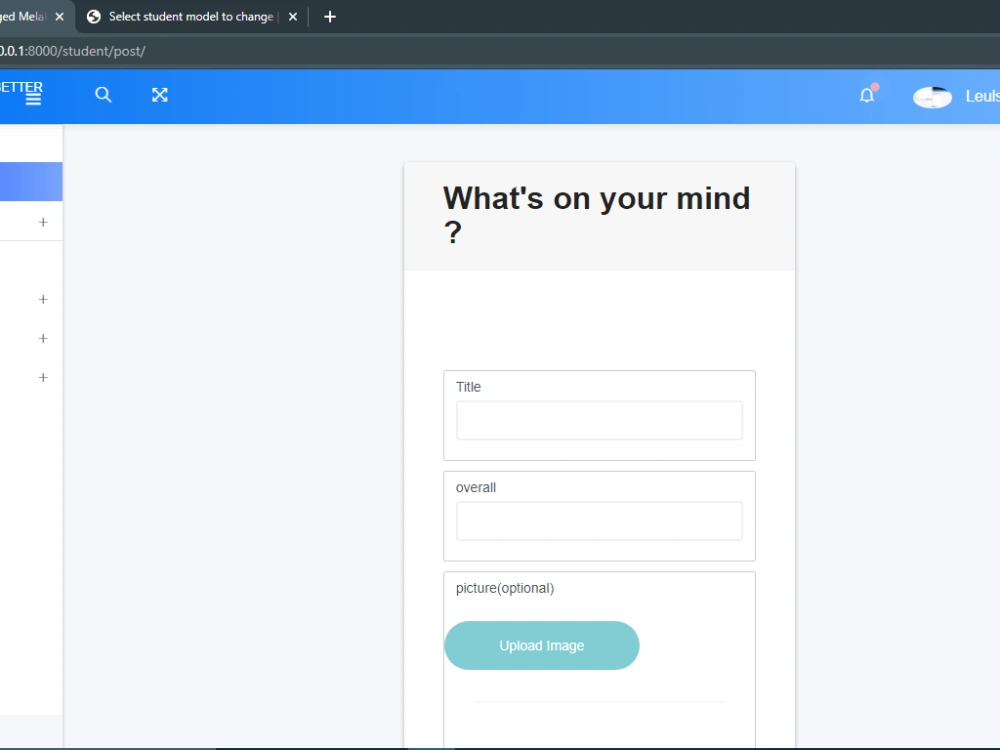Image resolution: width=1000 pixels, height=750 pixels.
Task: Toggle fullscreen with the expand arrows icon
Action: [x=159, y=95]
